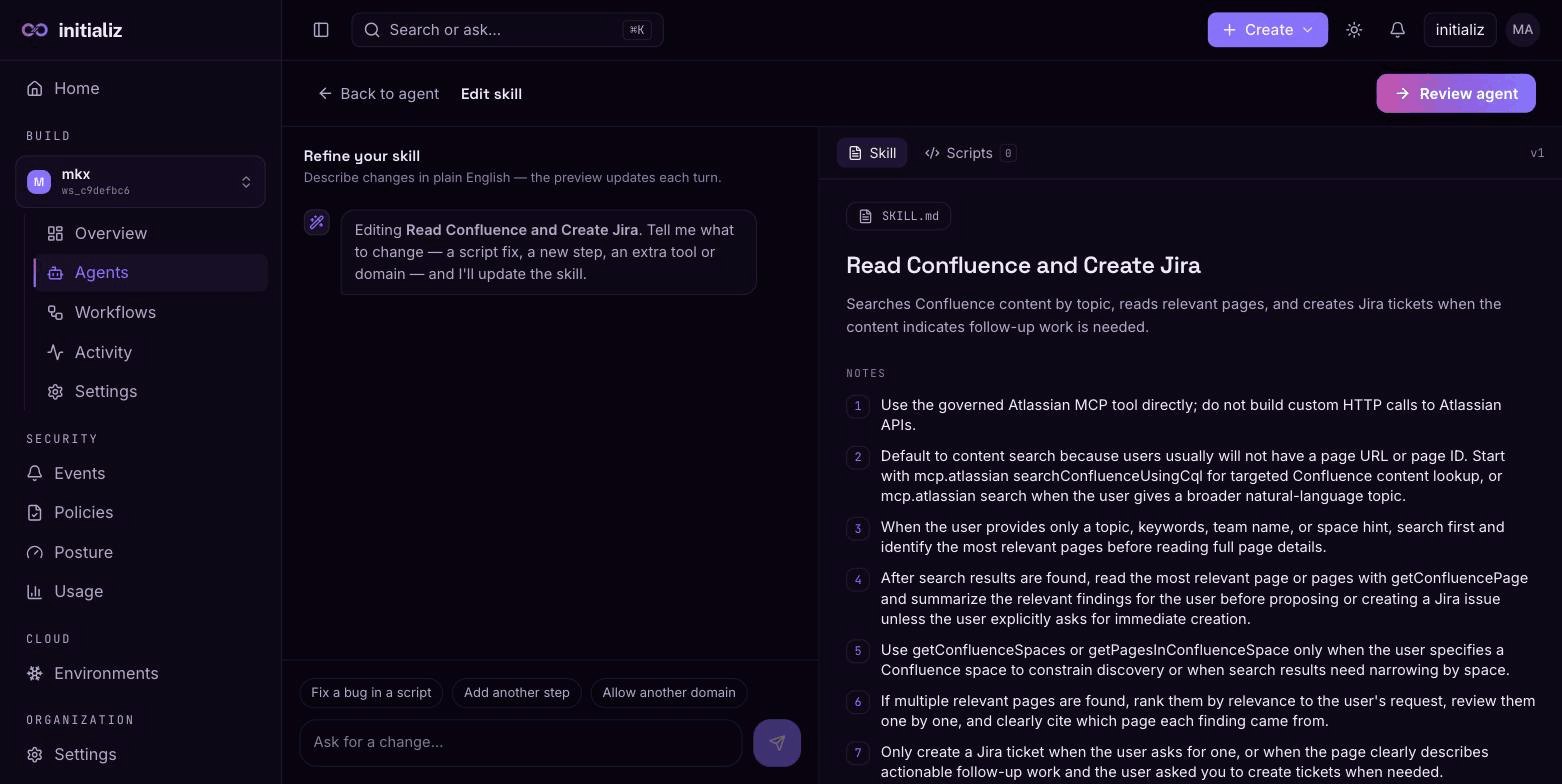Click the Review agent button
This screenshot has width=1562, height=784.
[1456, 93]
